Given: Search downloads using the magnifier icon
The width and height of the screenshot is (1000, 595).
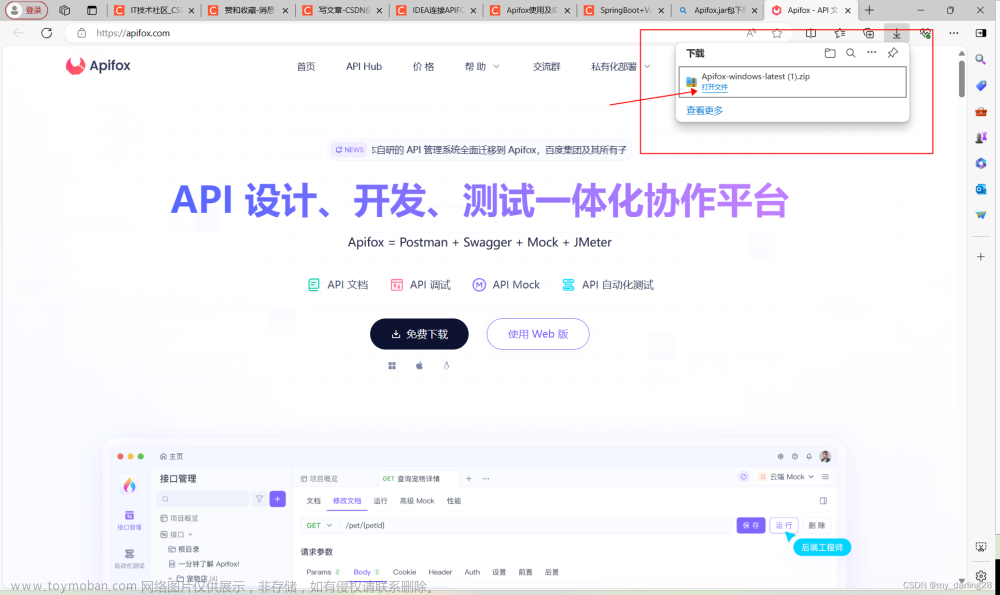Looking at the screenshot, I should tap(851, 53).
